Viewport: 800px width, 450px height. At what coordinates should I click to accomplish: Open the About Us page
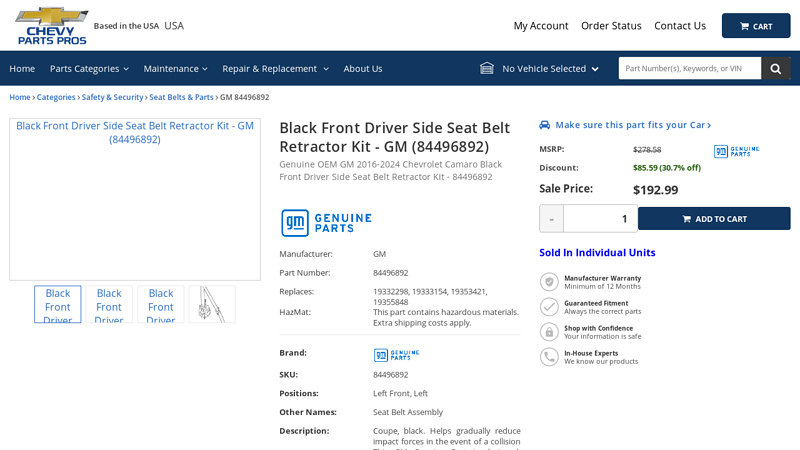[363, 68]
